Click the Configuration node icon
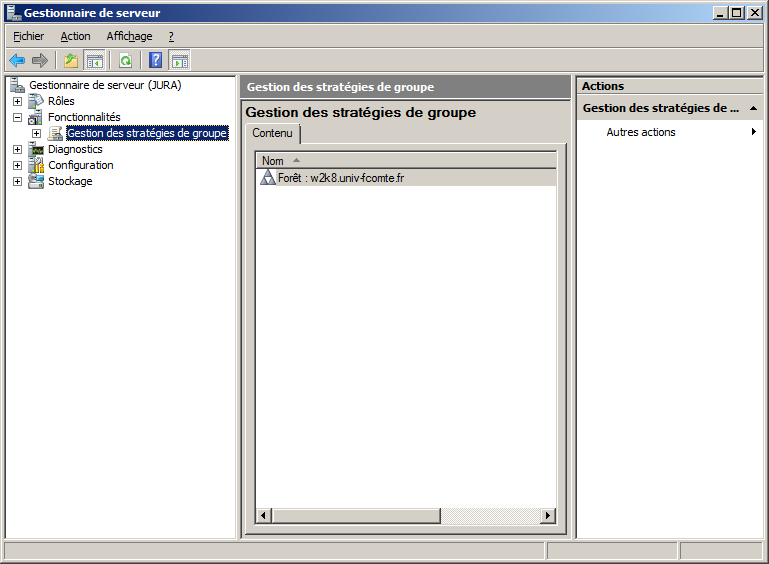 coord(36,165)
